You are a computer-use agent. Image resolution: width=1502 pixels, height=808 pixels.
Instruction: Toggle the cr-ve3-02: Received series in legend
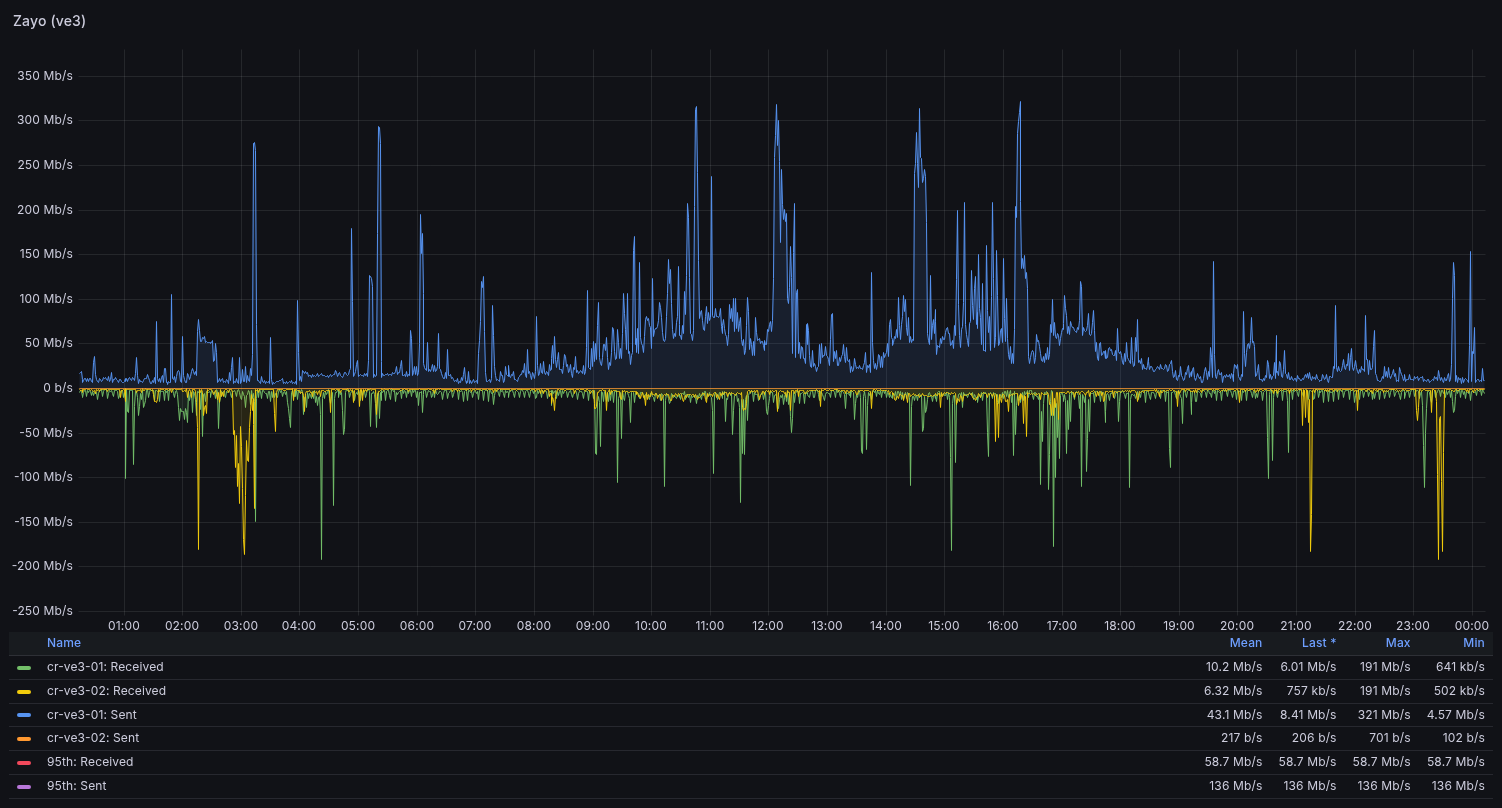(x=106, y=691)
